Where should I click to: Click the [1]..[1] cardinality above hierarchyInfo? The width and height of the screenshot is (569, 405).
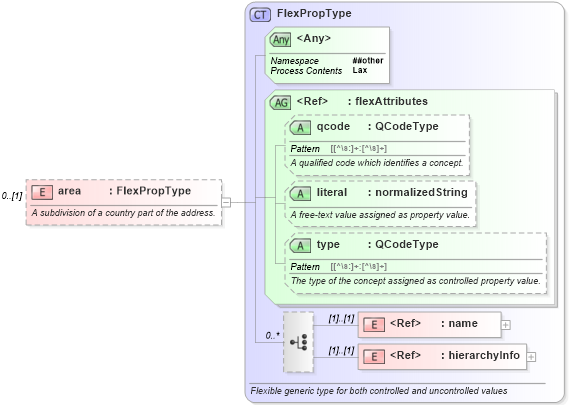point(341,351)
